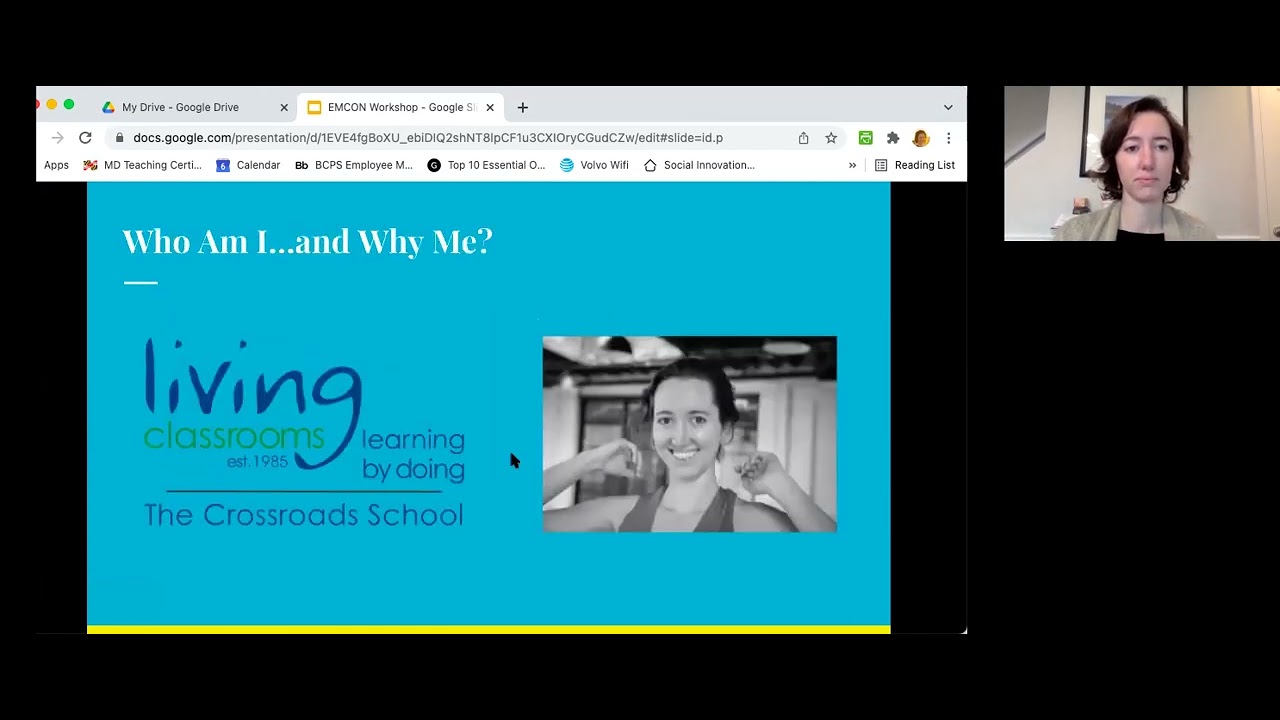Viewport: 1280px width, 720px height.
Task: Reload the current page
Action: [x=85, y=138]
